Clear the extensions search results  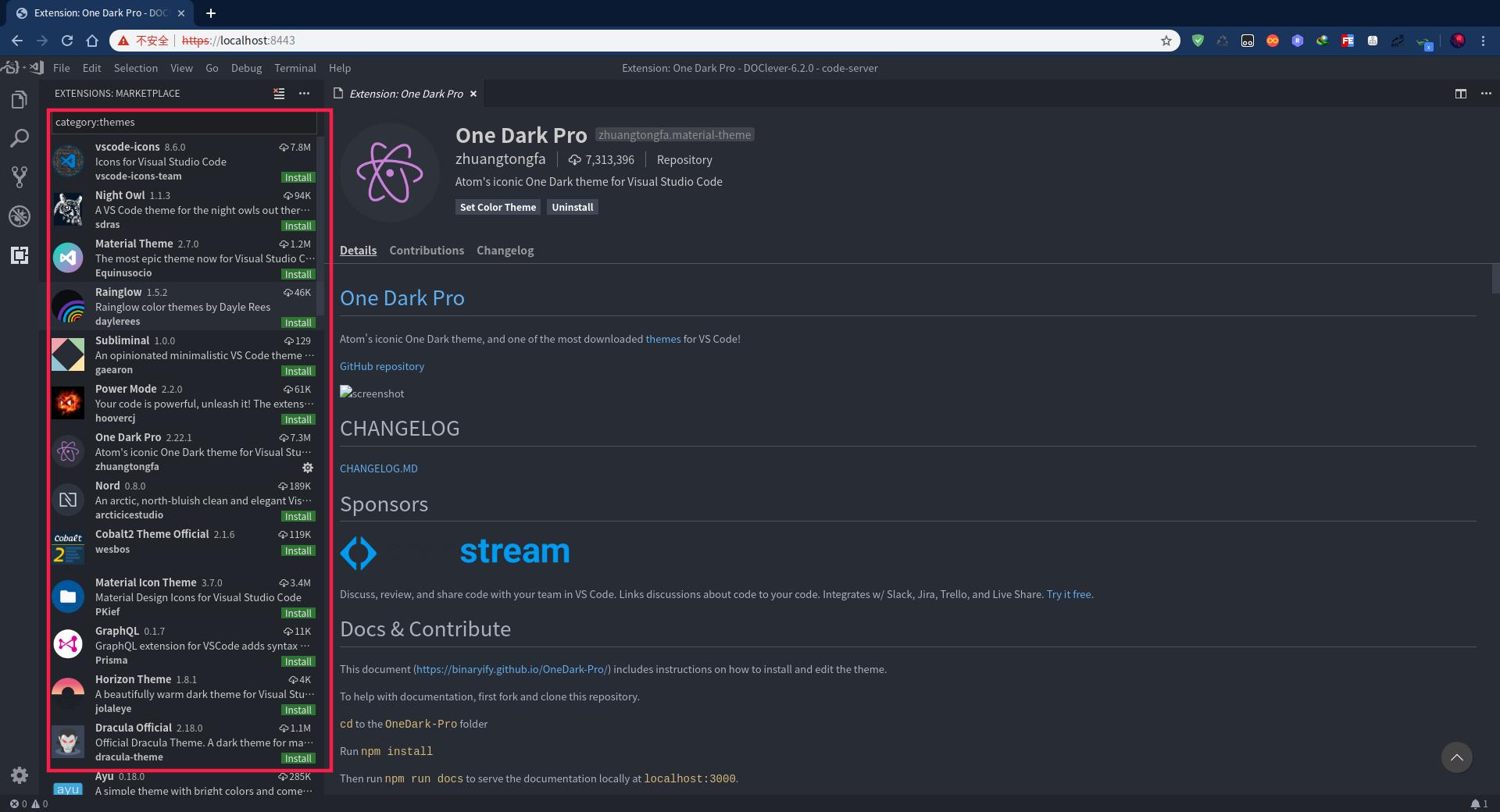click(x=279, y=94)
